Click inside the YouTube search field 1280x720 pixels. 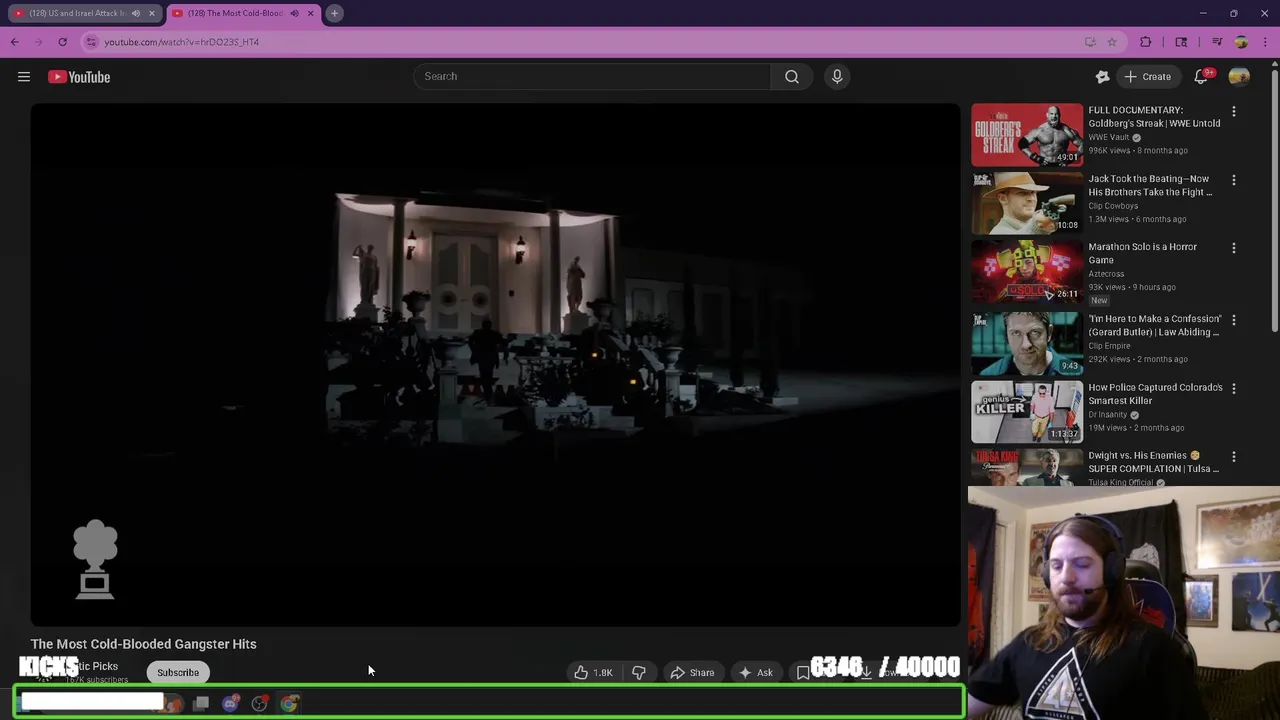point(592,76)
